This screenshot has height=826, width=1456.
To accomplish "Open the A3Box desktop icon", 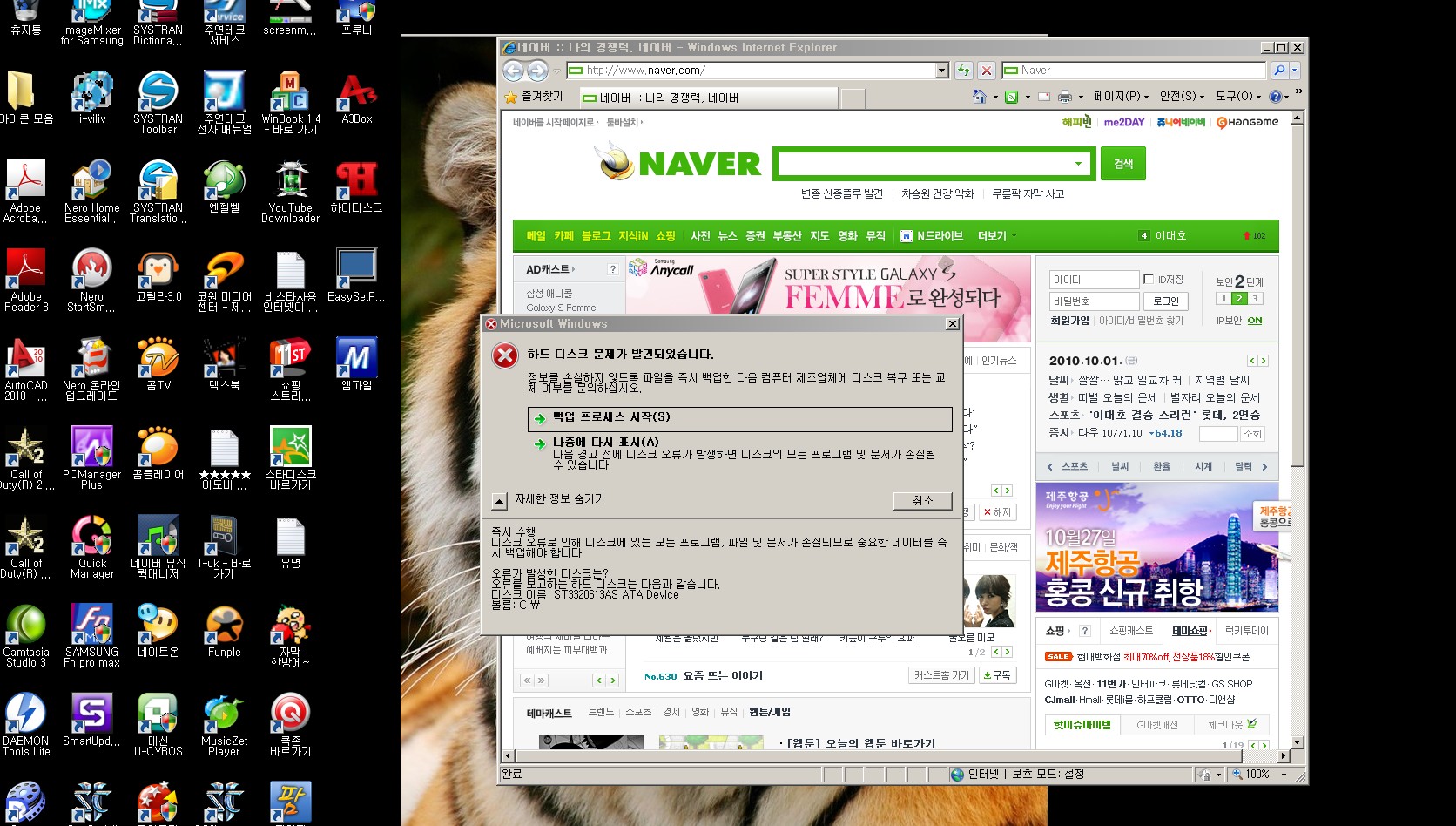I will (x=357, y=98).
